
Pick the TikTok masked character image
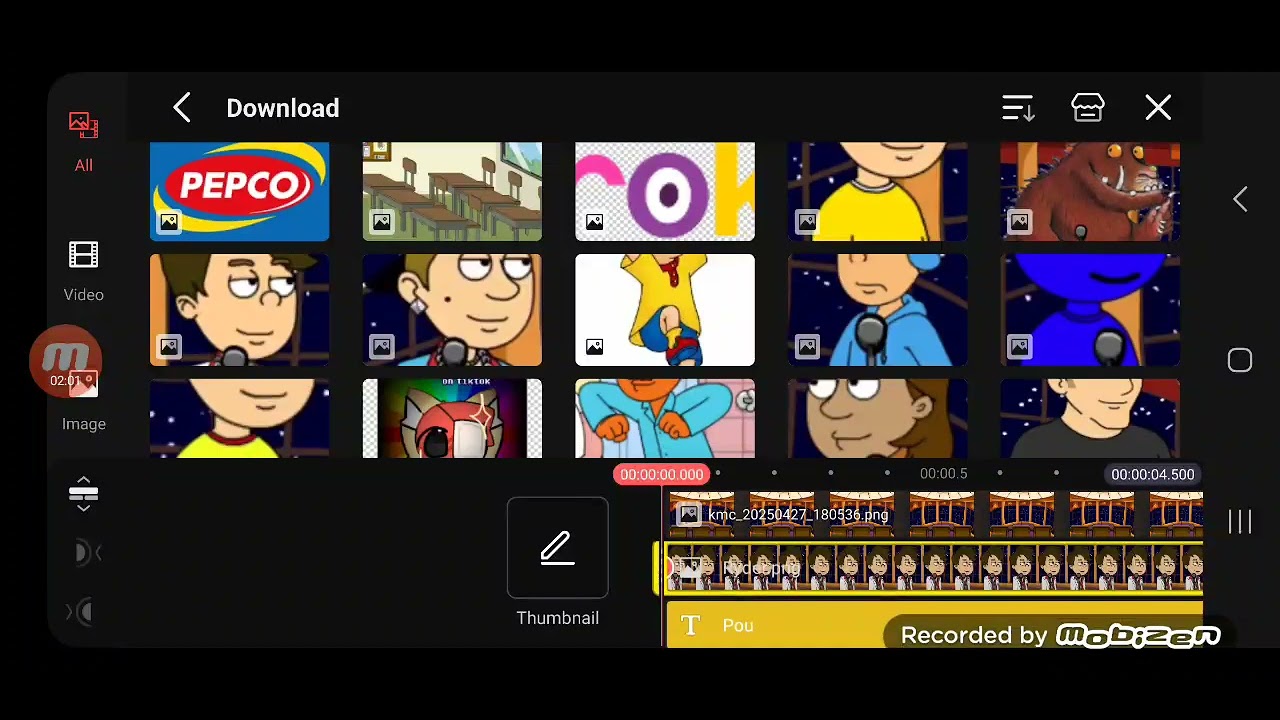(452, 418)
